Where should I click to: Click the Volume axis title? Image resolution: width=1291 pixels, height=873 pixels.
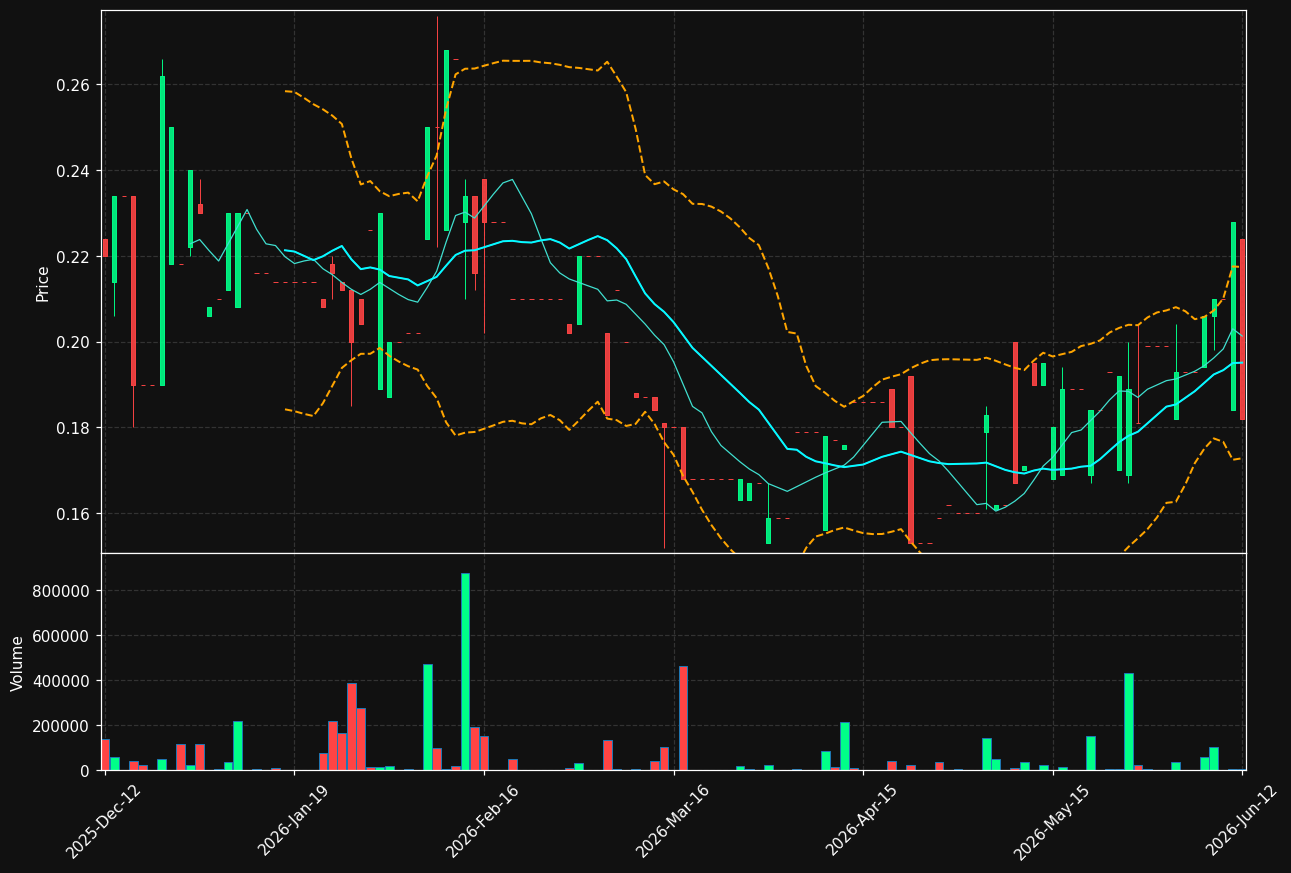tap(17, 663)
